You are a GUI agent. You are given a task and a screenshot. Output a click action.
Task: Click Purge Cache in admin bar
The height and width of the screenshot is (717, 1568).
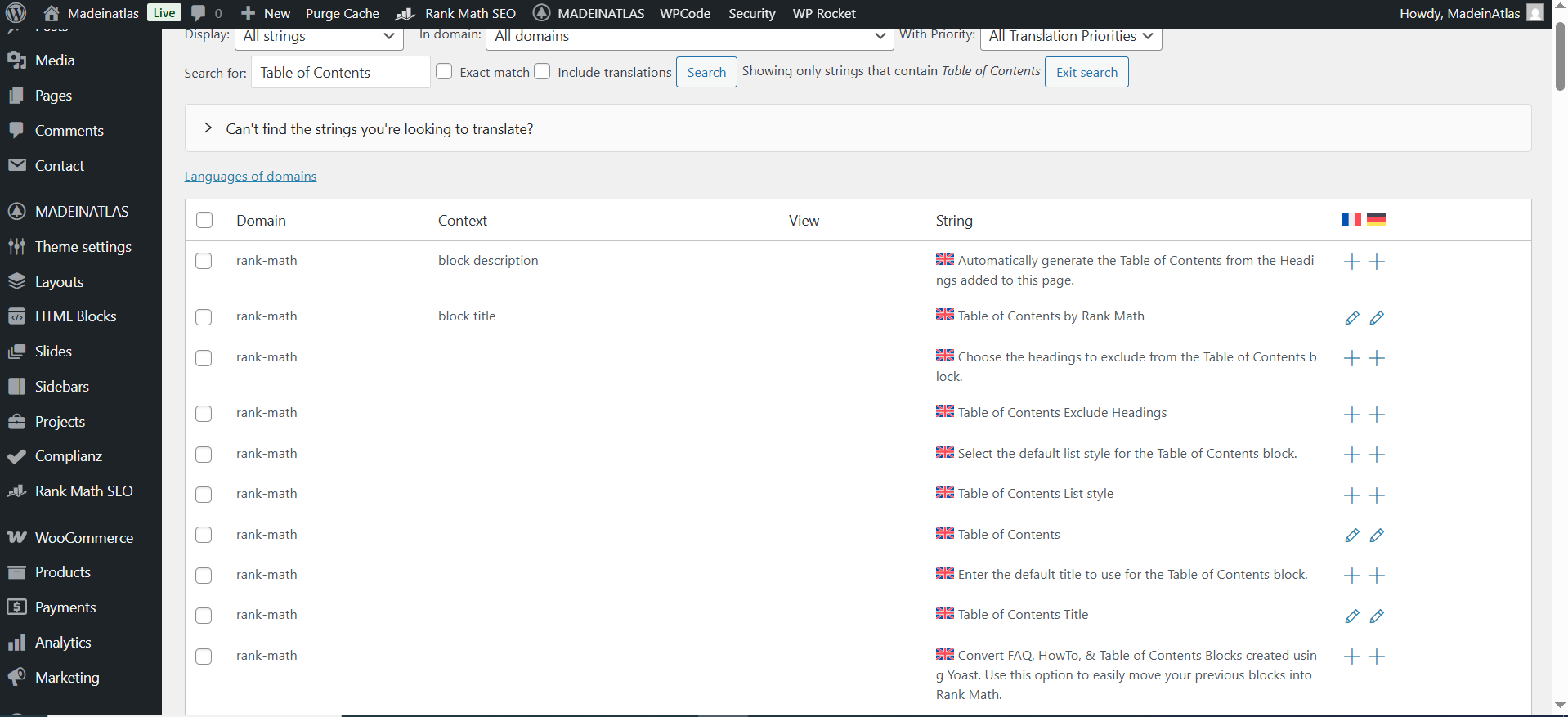(x=343, y=13)
